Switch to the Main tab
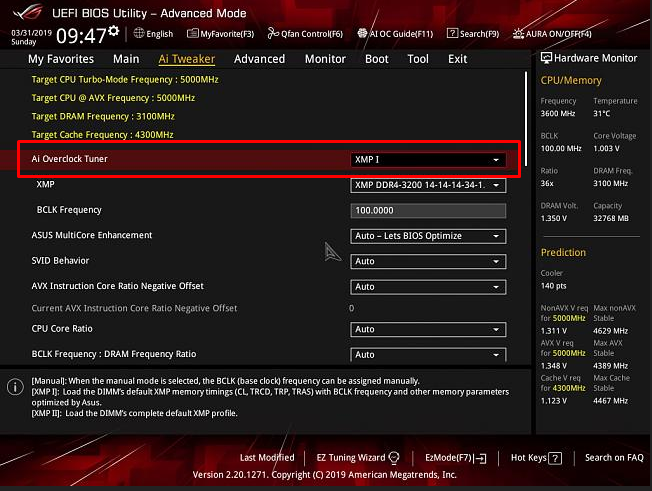The image size is (652, 491). (x=126, y=59)
